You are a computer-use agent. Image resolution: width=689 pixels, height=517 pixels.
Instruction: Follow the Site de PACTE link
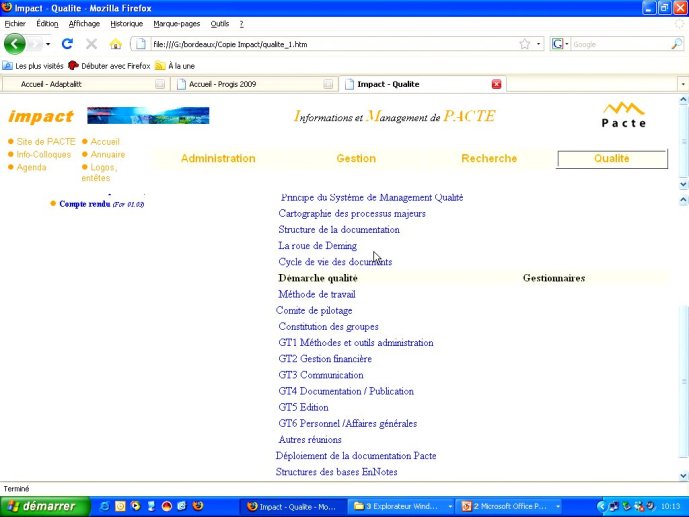click(46, 141)
